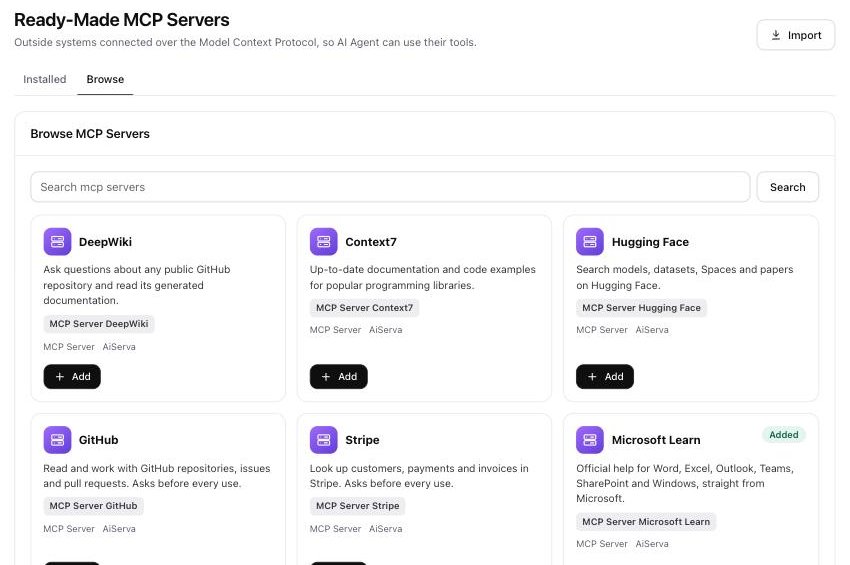Click the MCP Server GitHub tag
Screen dimensions: 850x565
93,506
